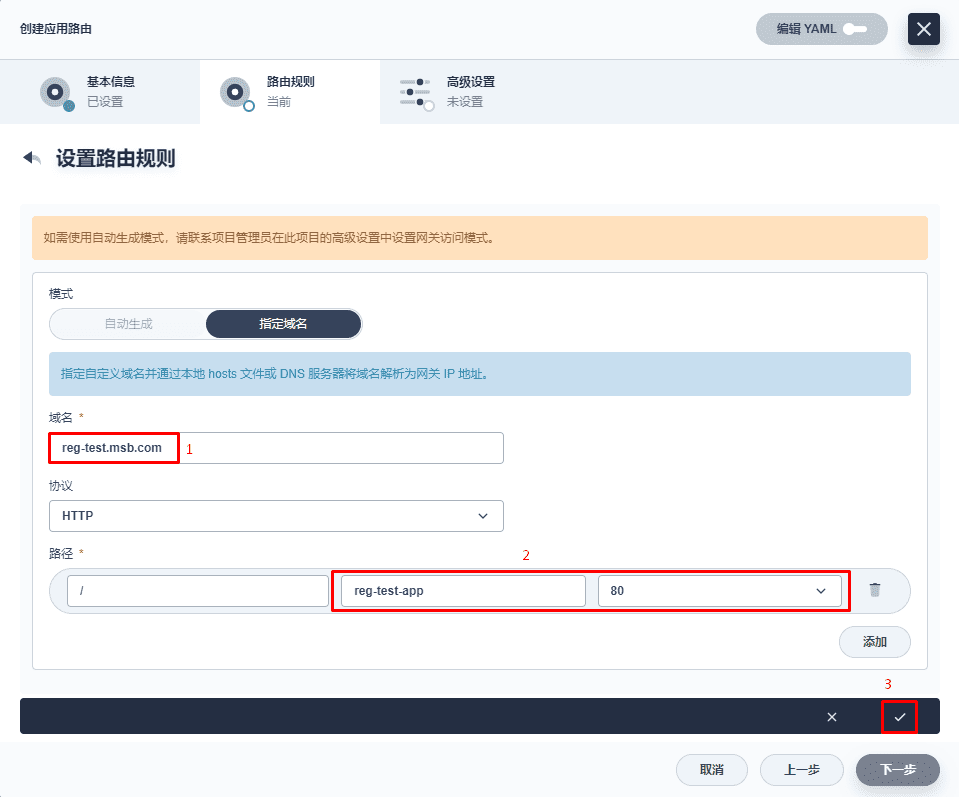
Task: Click the 基本信息 step icon
Action: 57,94
